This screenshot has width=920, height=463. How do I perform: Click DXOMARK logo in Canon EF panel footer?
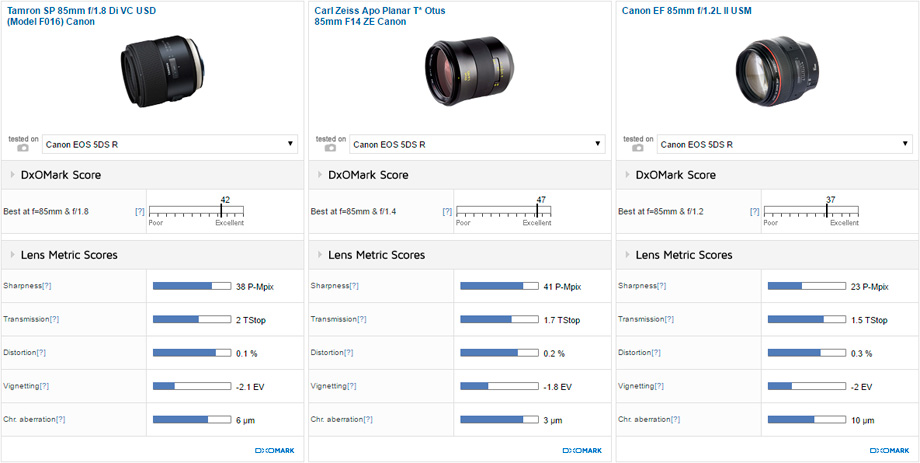coord(889,451)
